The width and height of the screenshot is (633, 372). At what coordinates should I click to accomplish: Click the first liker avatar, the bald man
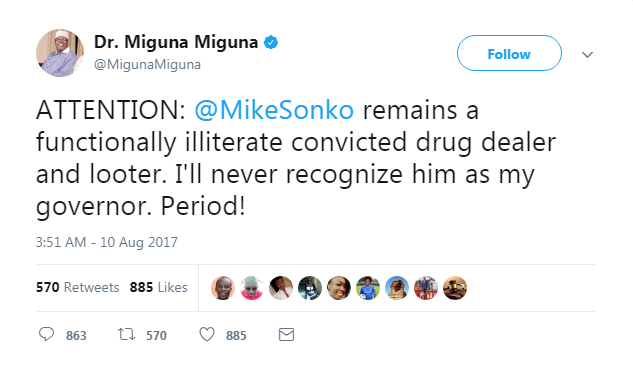[223, 288]
